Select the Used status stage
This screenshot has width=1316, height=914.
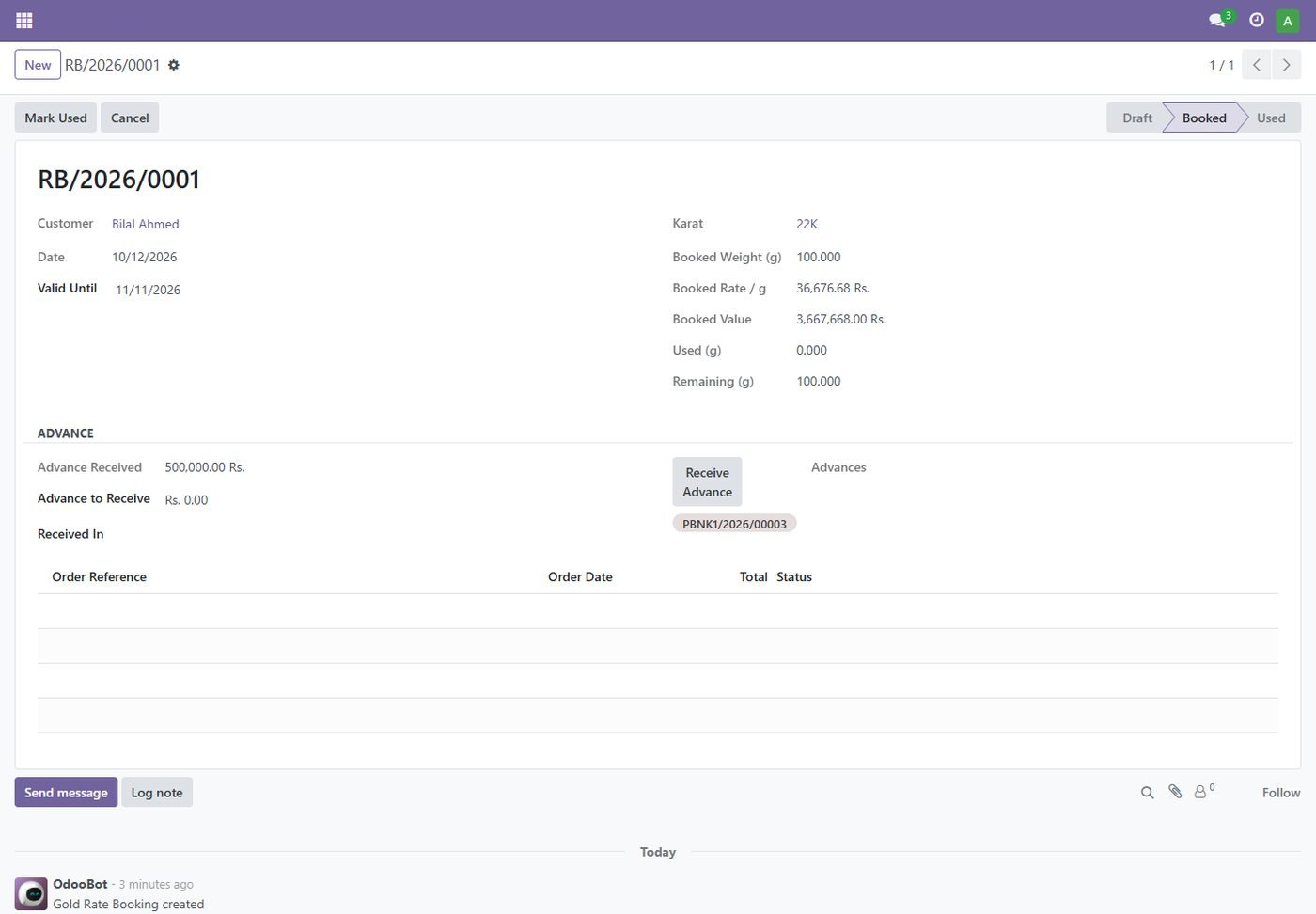1271,118
